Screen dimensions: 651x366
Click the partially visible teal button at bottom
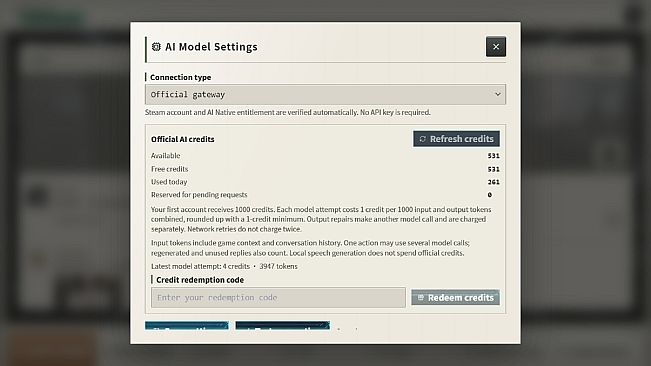click(187, 325)
